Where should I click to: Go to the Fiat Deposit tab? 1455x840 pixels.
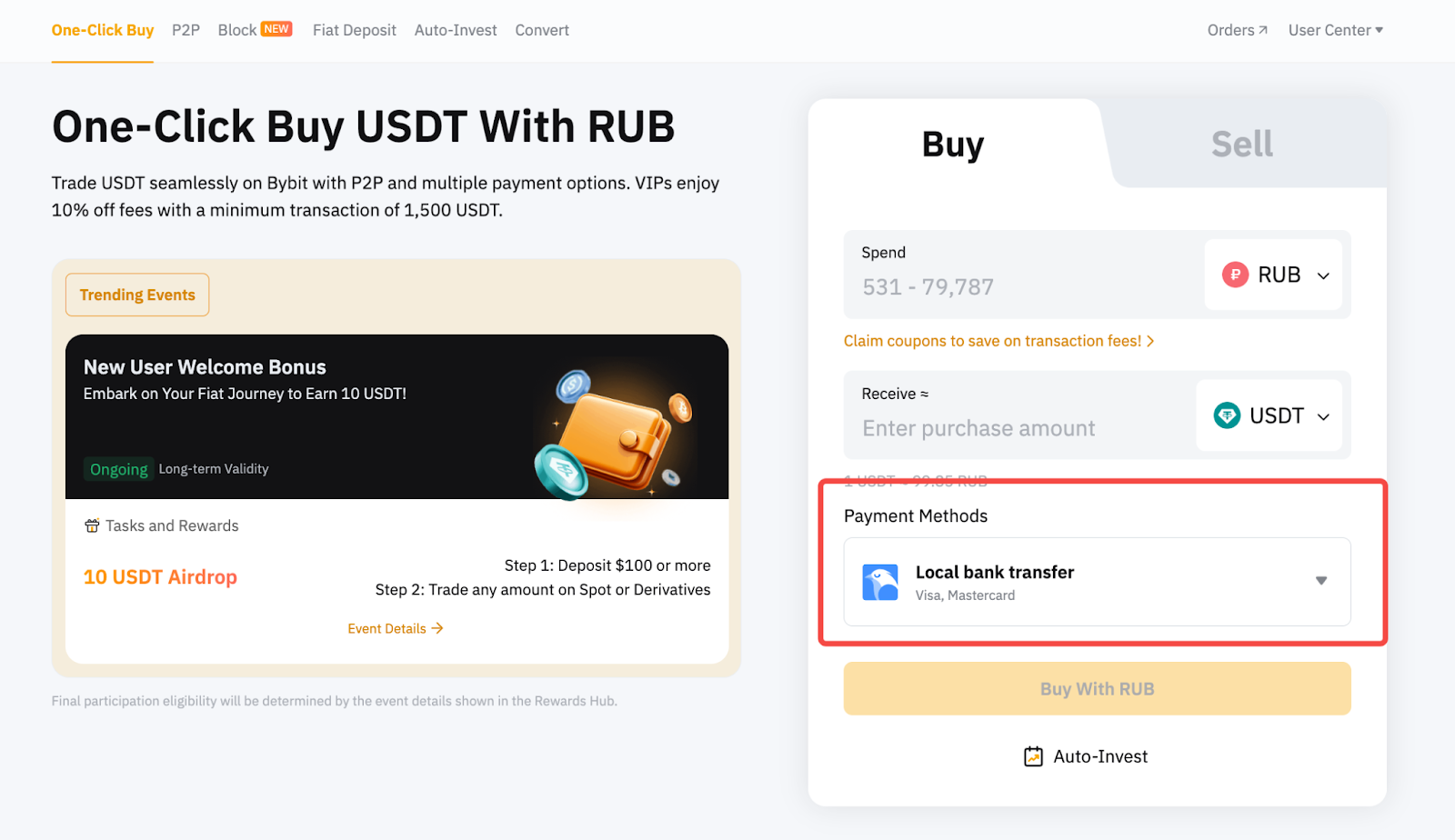coord(354,30)
